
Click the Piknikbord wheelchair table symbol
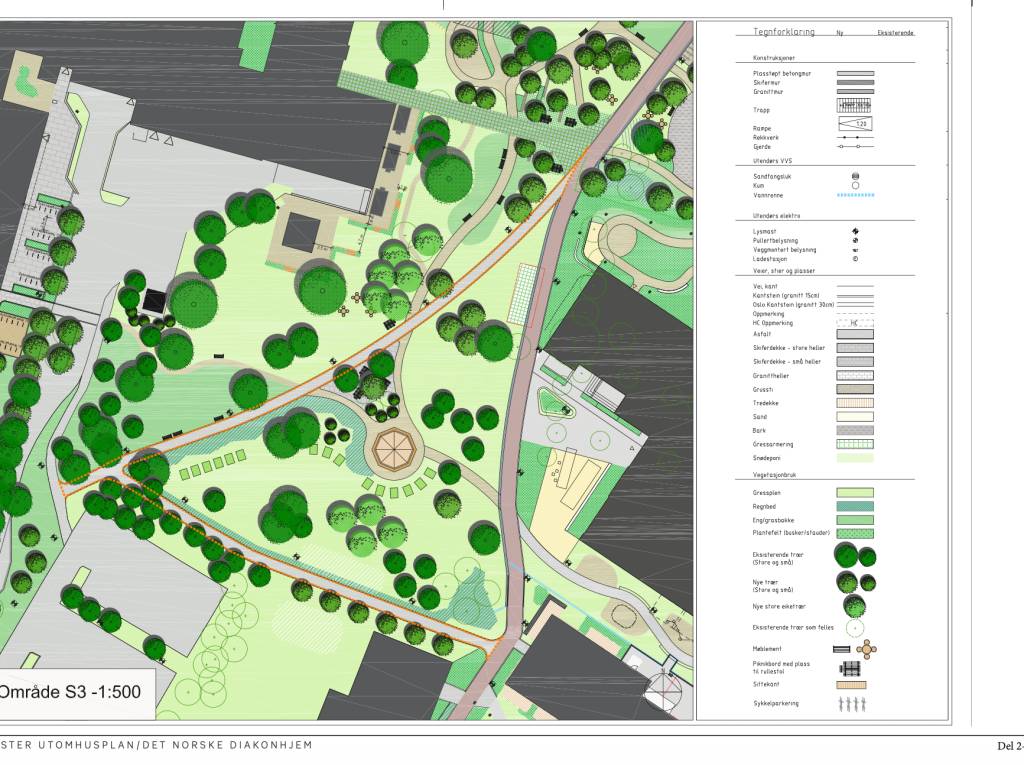[851, 667]
